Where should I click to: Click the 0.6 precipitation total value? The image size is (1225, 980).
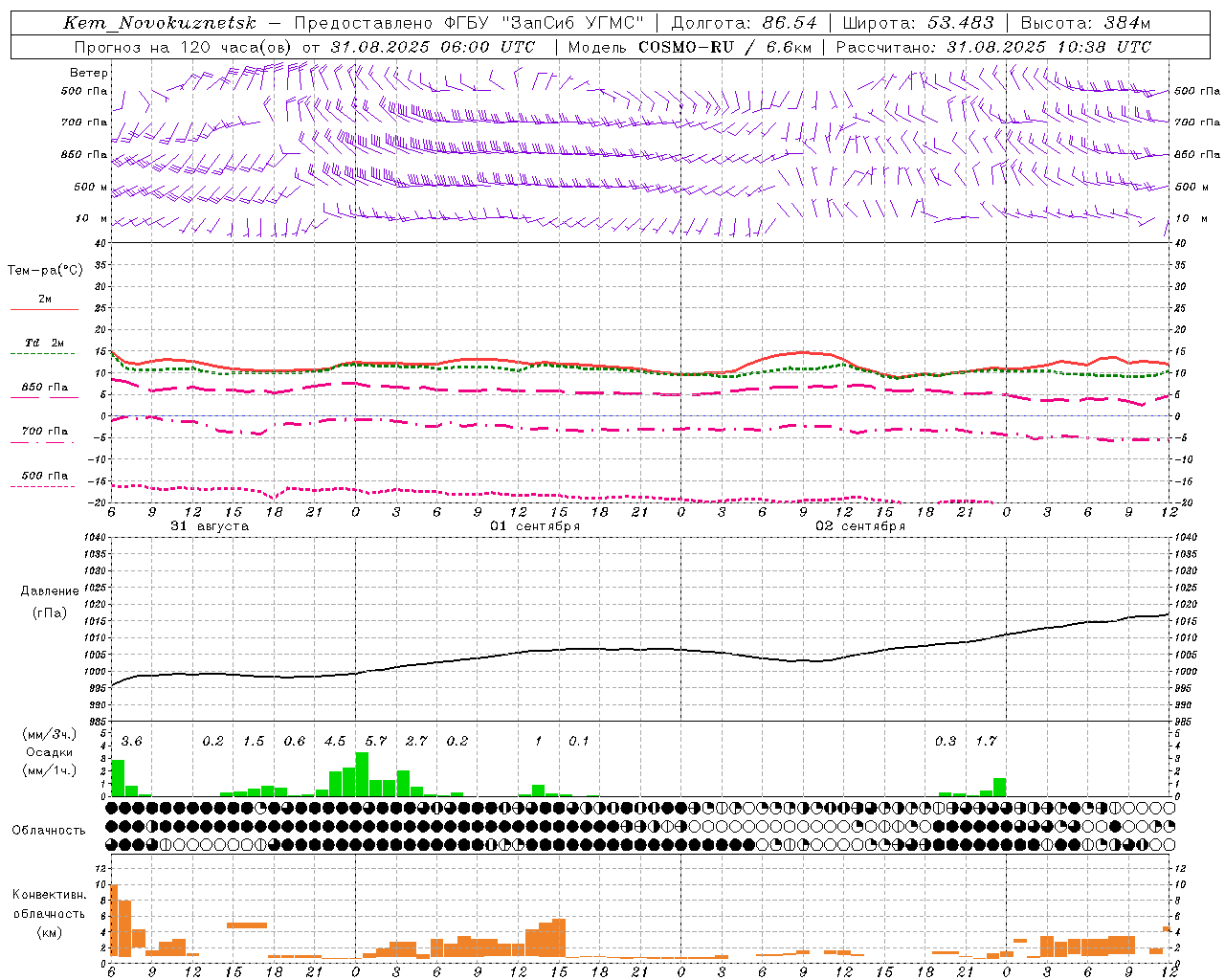point(294,742)
